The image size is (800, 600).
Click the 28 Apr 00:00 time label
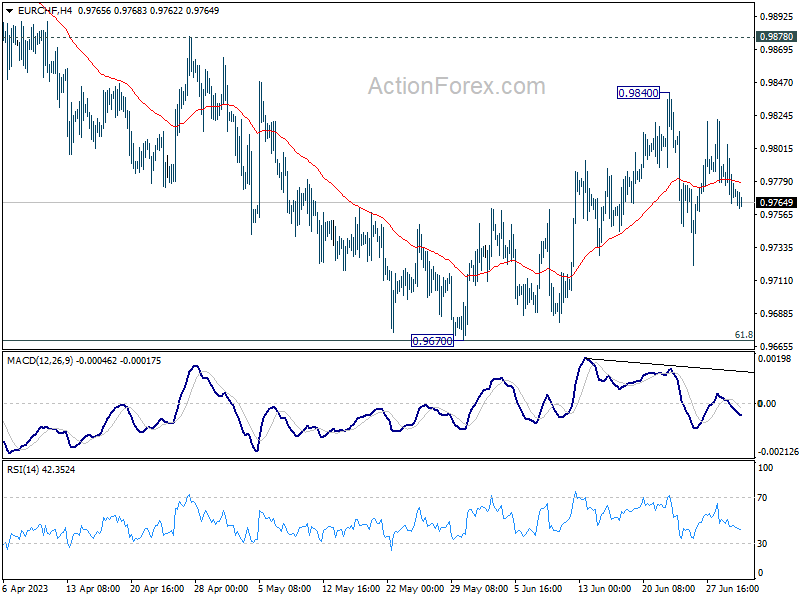(221, 588)
